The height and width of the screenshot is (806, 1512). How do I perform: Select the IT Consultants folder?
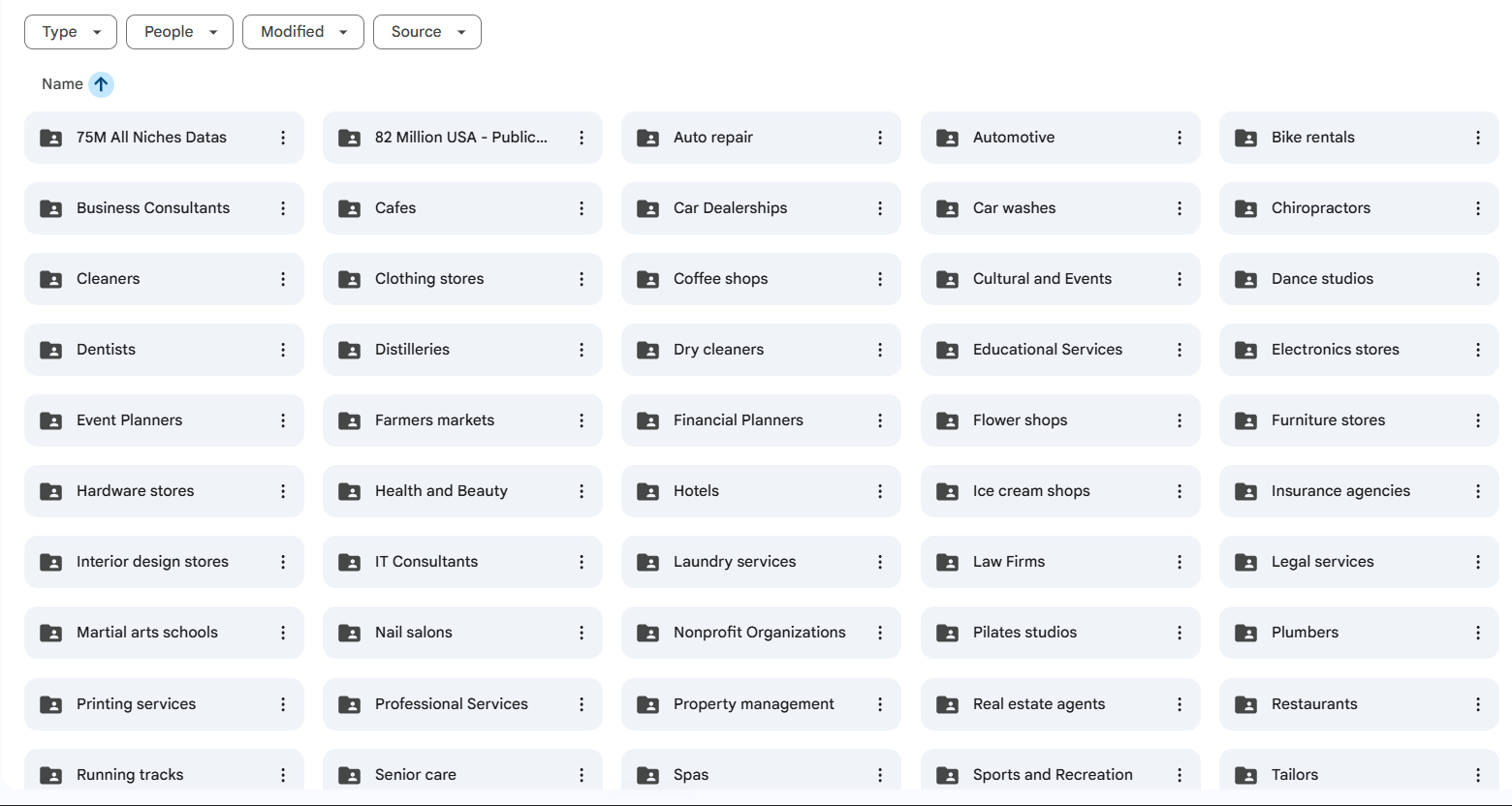click(462, 562)
